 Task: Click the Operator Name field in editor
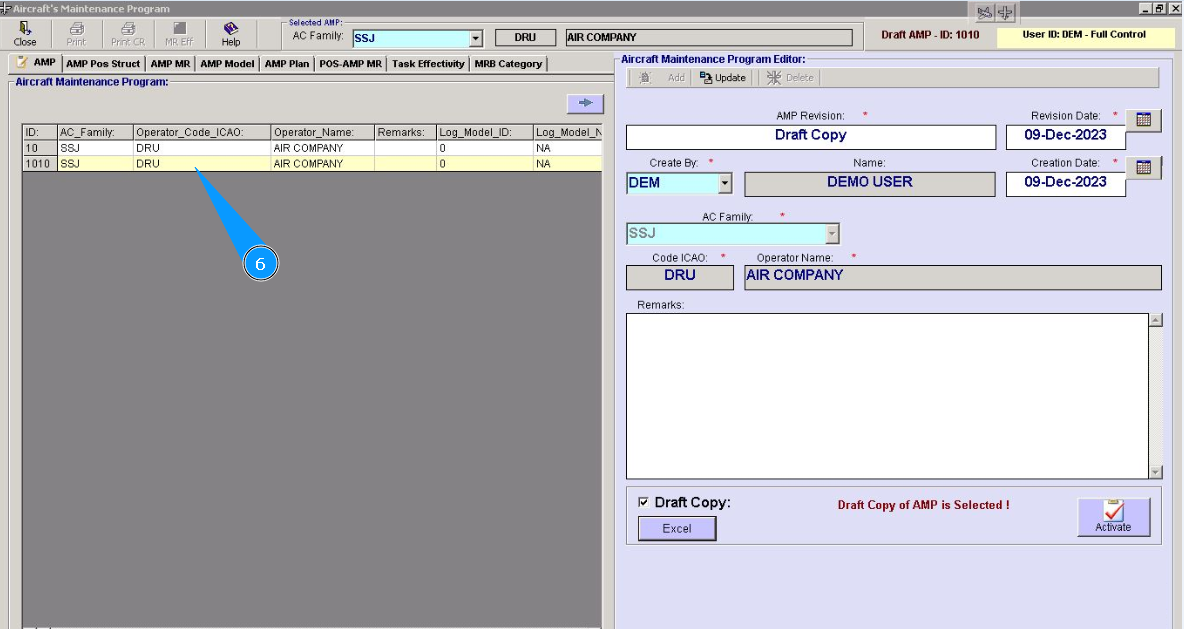click(953, 276)
